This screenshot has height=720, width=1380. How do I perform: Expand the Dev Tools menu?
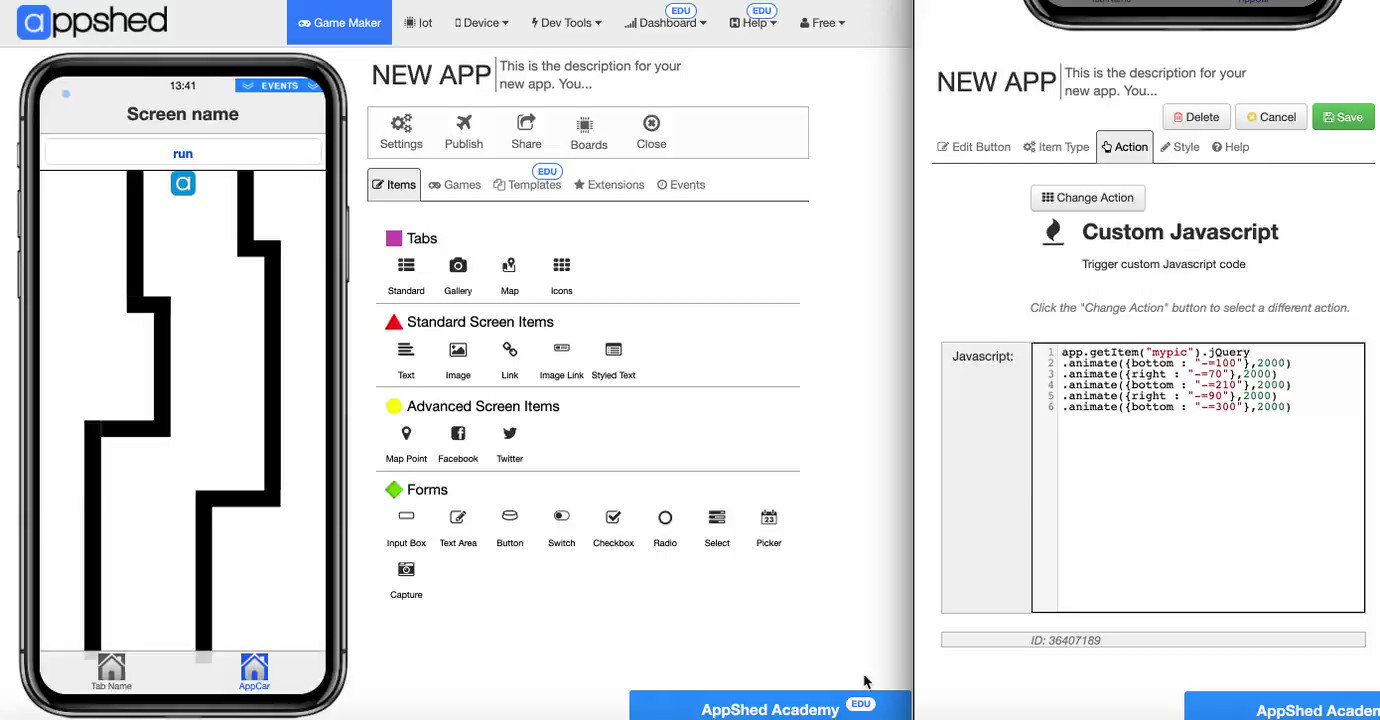[x=566, y=22]
